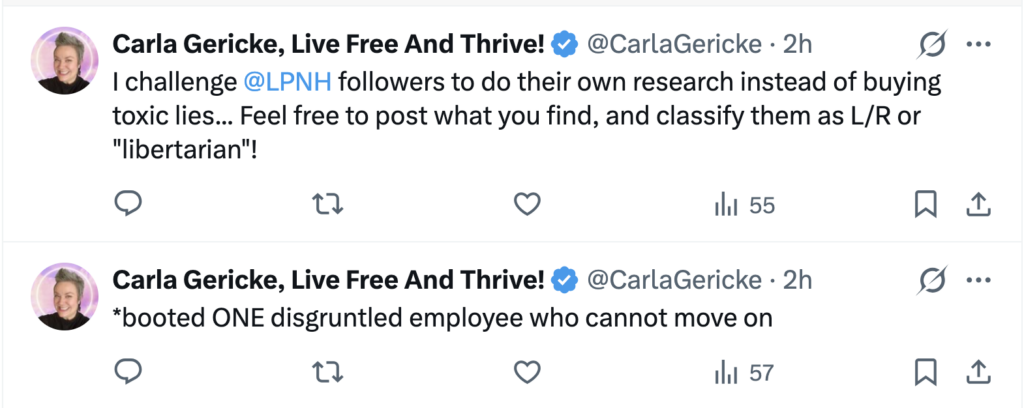Viewport: 1024px width, 408px height.
Task: Click the display name on the first tweet
Action: pyautogui.click(x=328, y=44)
